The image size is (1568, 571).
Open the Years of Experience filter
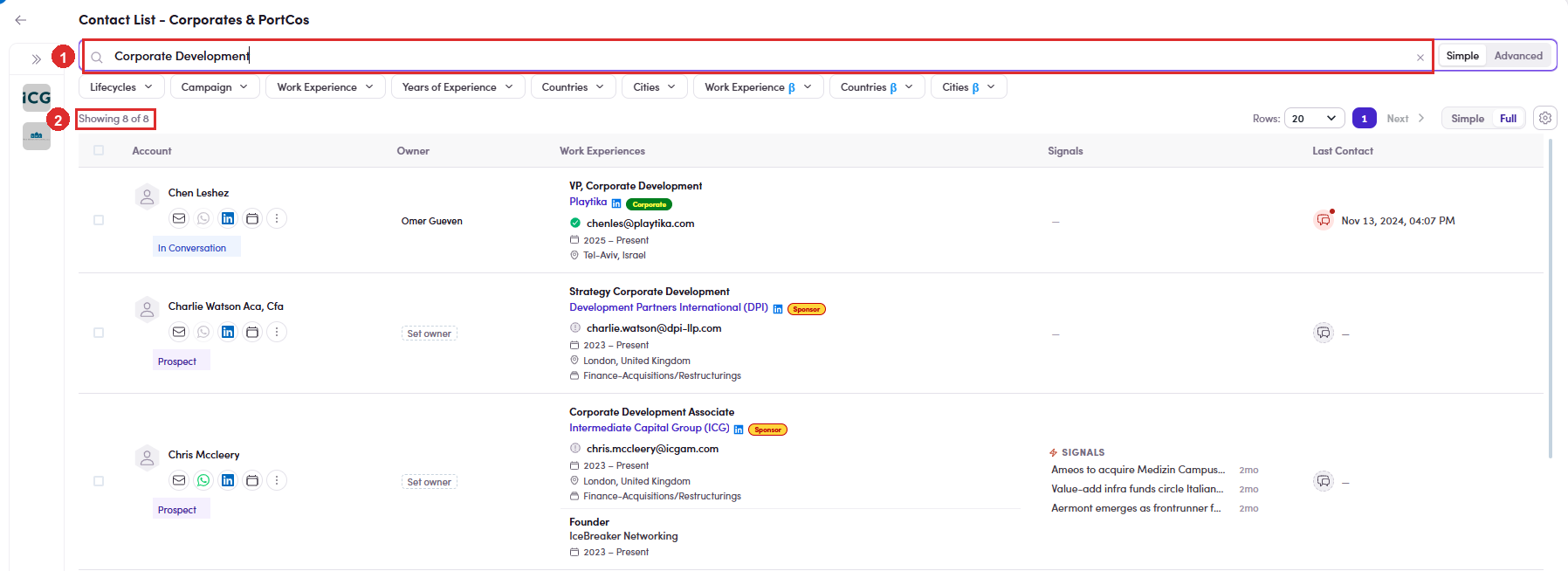click(x=458, y=87)
